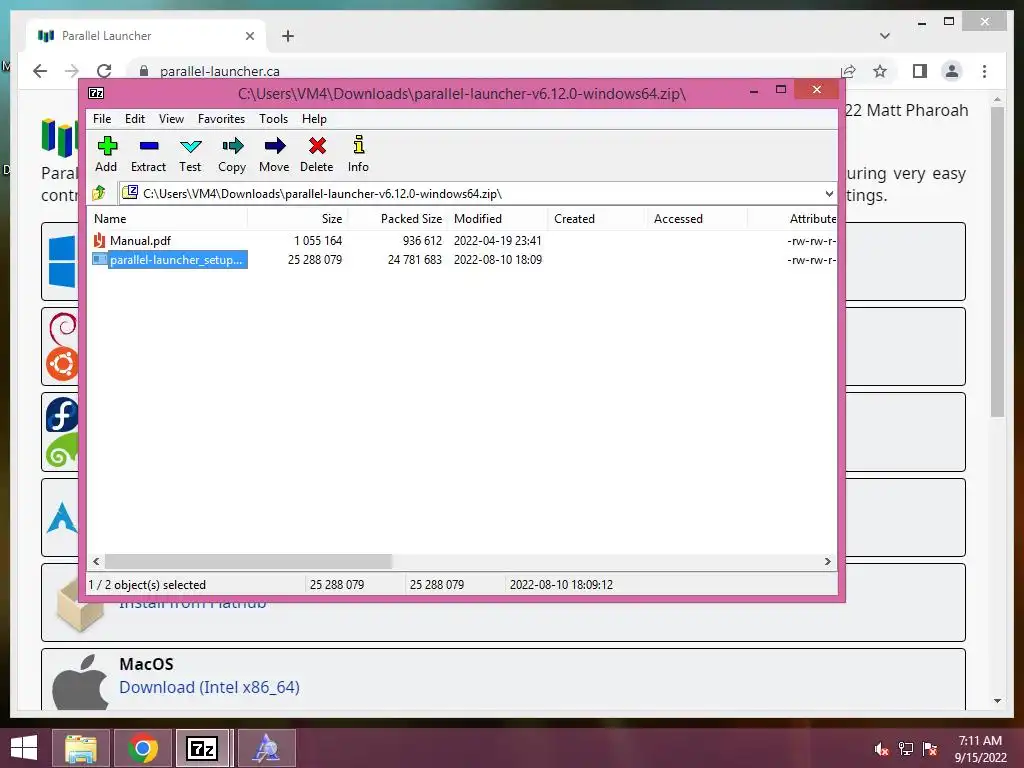Open the Favorites menu
The image size is (1024, 768).
[221, 119]
